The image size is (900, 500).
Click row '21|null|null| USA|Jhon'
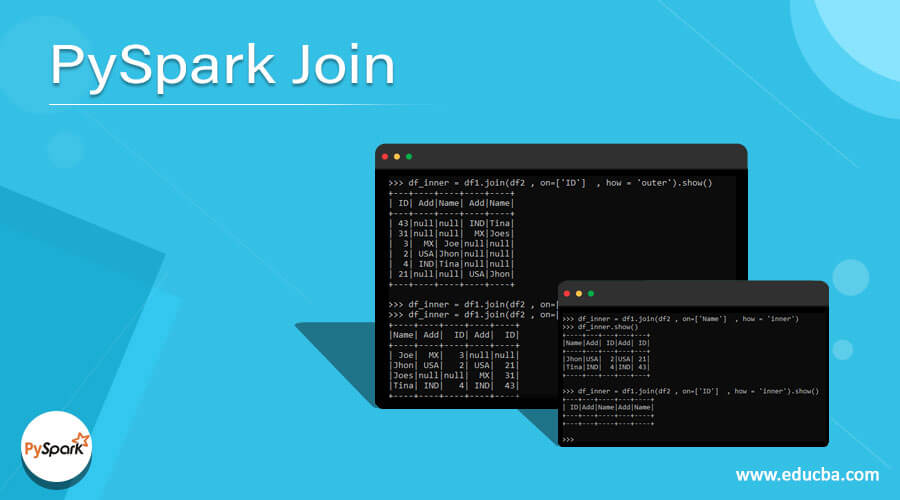pos(451,274)
